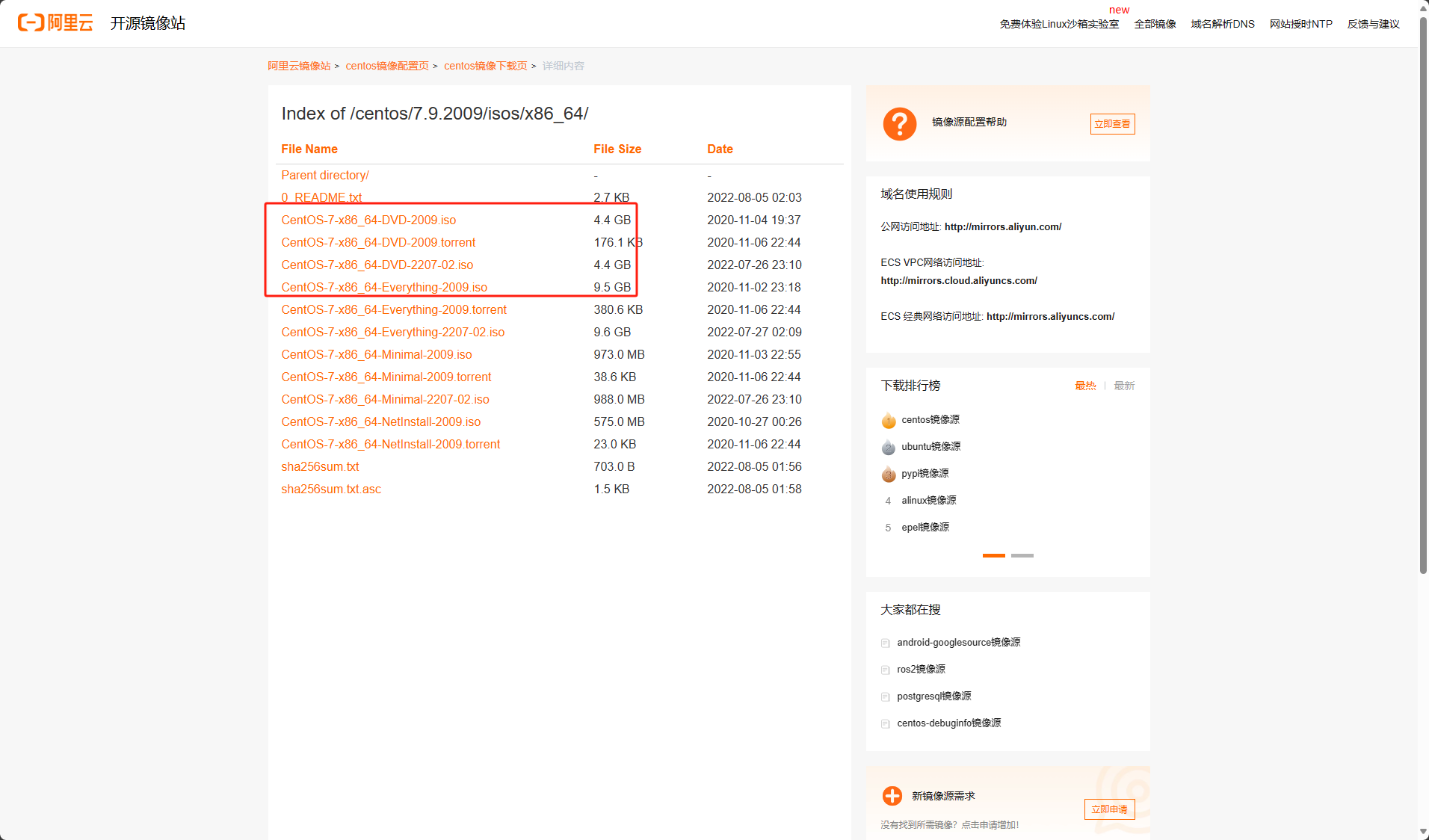
Task: Open alinux镜像源 in download ranking
Action: [x=929, y=501]
